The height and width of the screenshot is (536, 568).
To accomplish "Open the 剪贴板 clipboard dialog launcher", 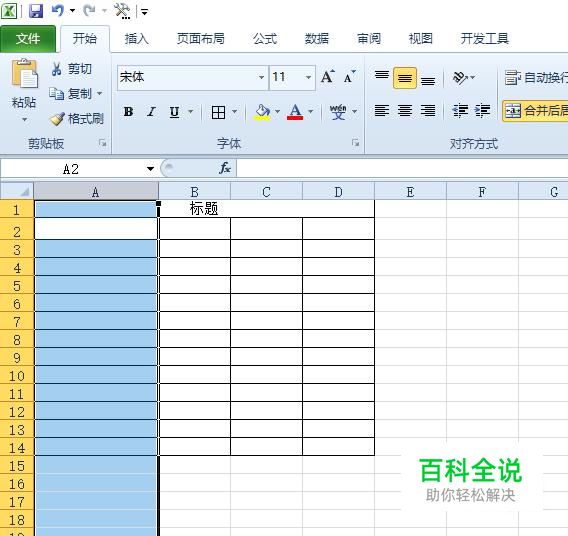I will pos(103,143).
